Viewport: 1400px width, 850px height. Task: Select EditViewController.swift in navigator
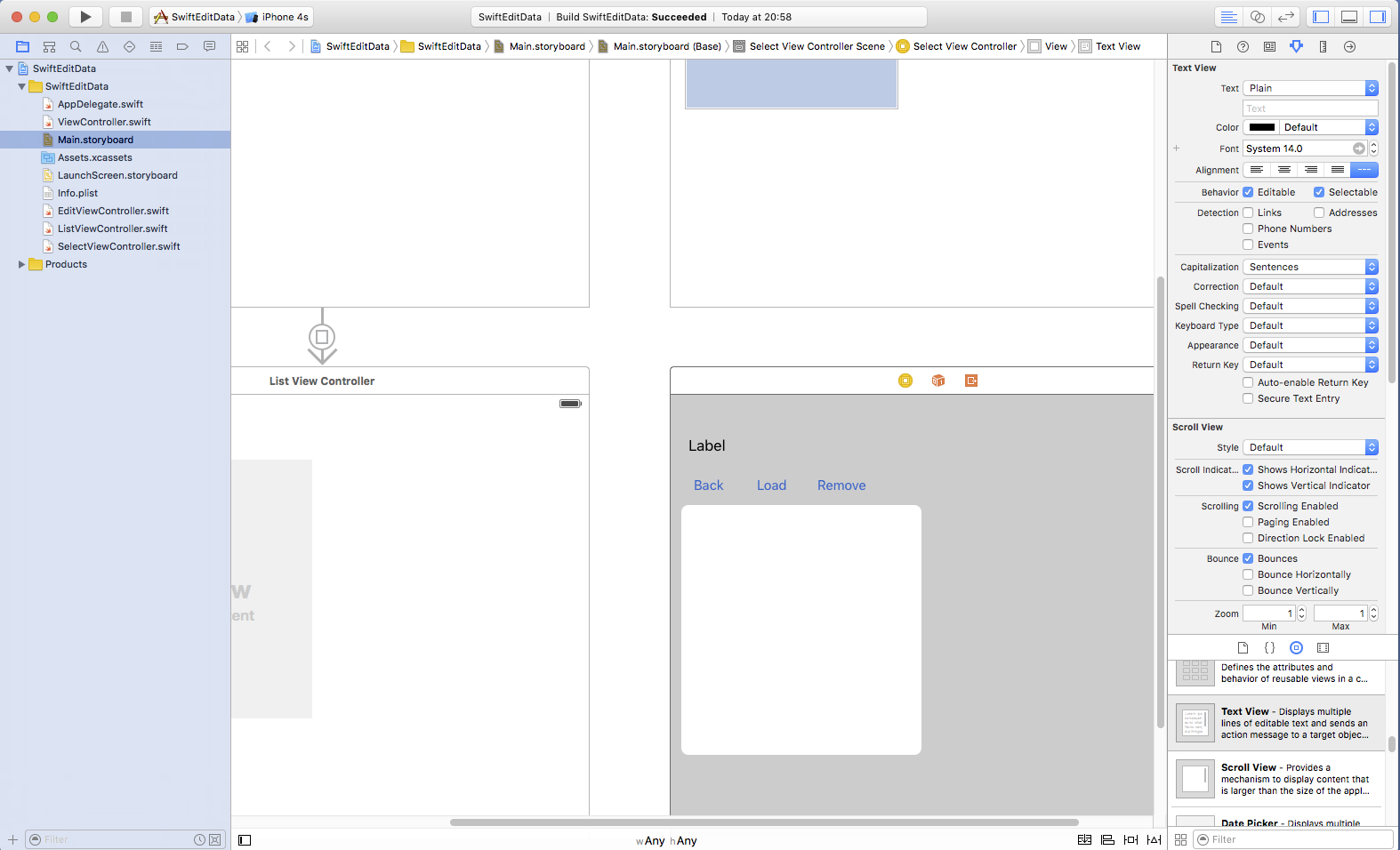(113, 211)
